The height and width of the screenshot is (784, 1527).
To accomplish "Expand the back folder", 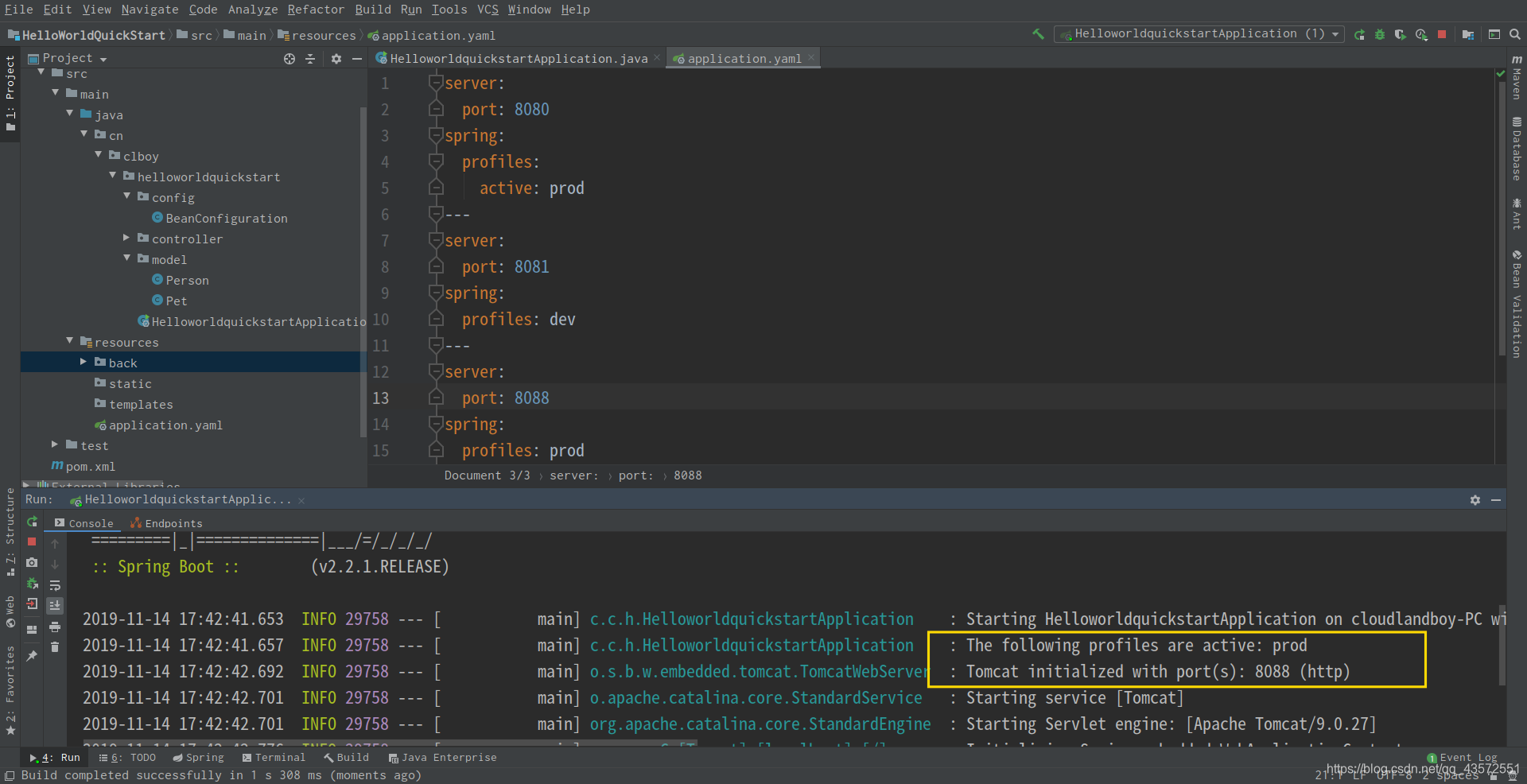I will [x=84, y=362].
